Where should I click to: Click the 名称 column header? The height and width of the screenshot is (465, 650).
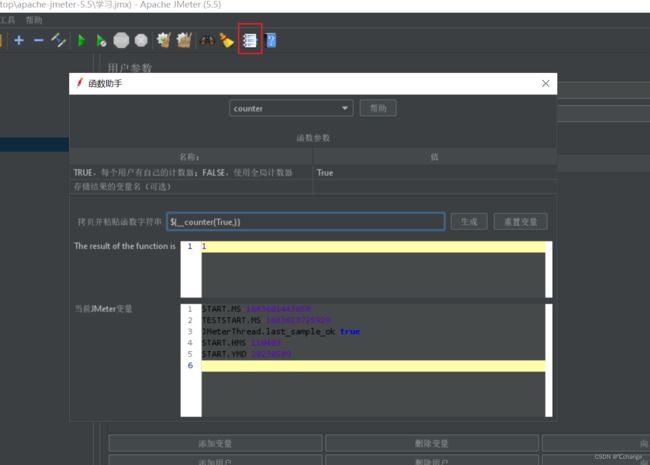click(x=191, y=157)
